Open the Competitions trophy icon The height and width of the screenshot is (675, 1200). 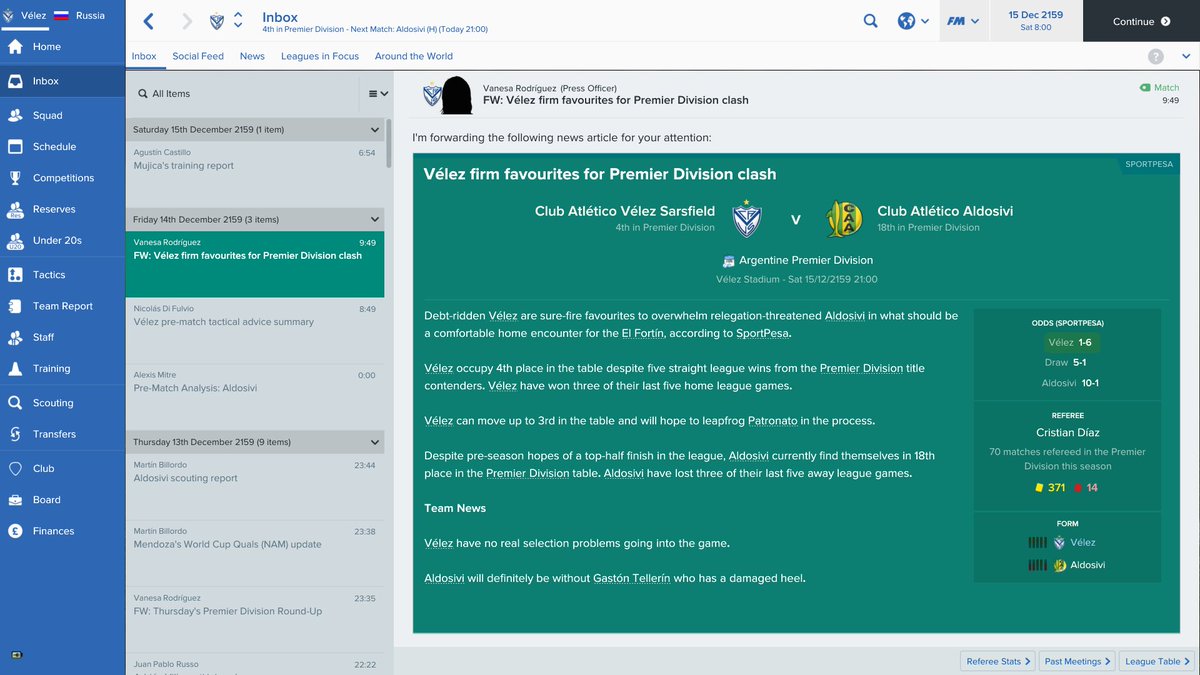pos(15,178)
